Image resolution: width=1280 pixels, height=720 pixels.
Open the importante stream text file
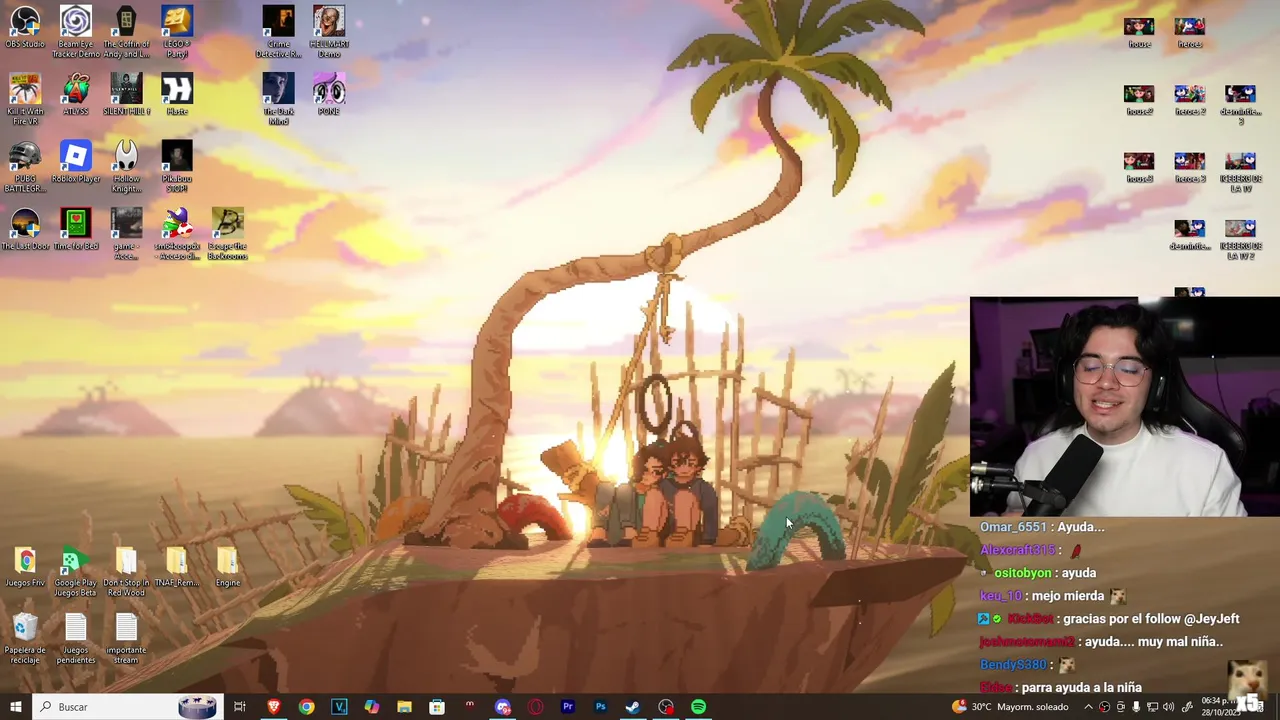click(x=126, y=639)
